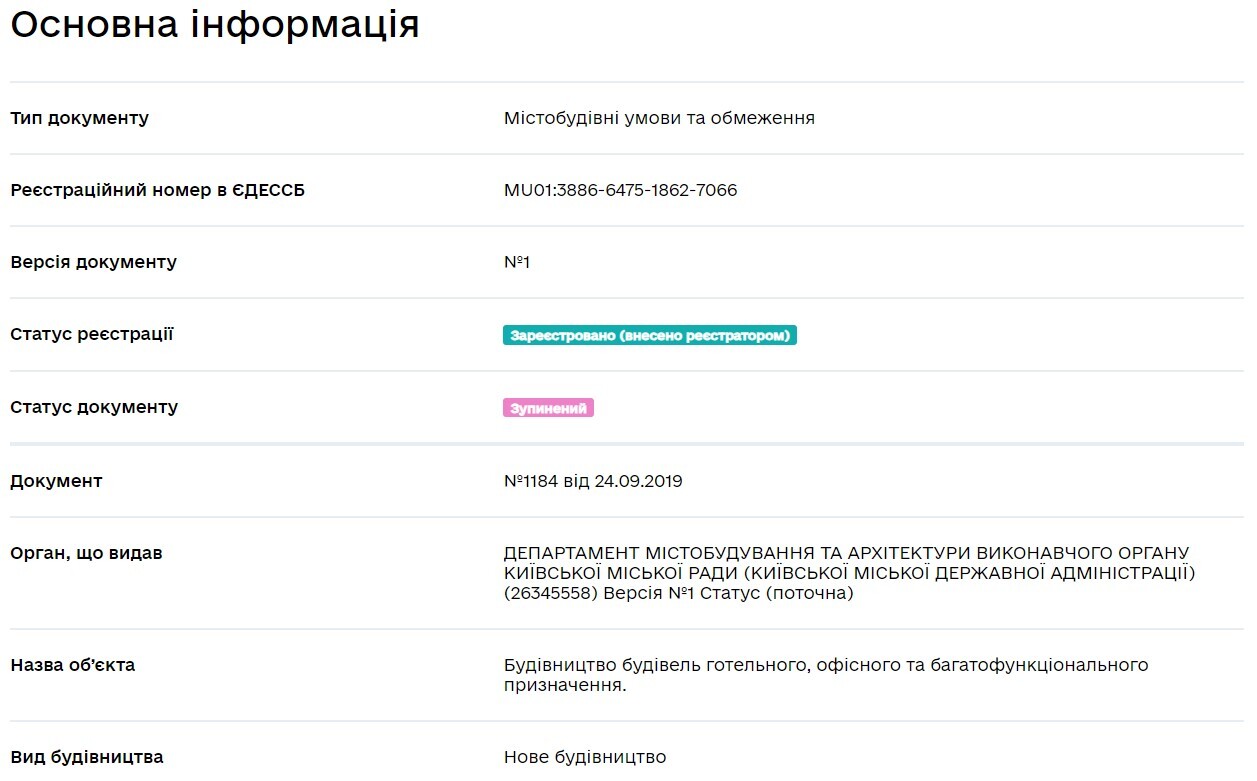Viewport: 1257px width, 781px height.
Task: Click the "Реєстраційний номер в ЄДЕССБ" label
Action: 157,190
